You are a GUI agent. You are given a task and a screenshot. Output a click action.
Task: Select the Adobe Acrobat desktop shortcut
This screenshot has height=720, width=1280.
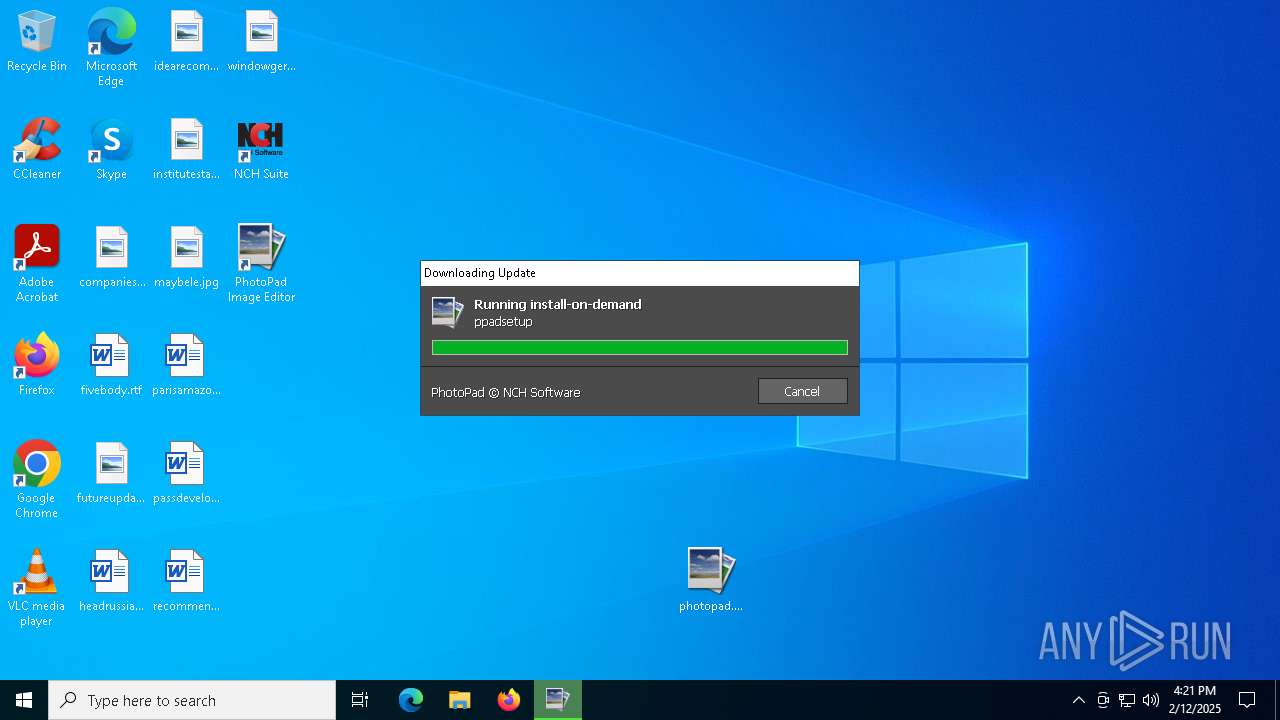pyautogui.click(x=37, y=264)
